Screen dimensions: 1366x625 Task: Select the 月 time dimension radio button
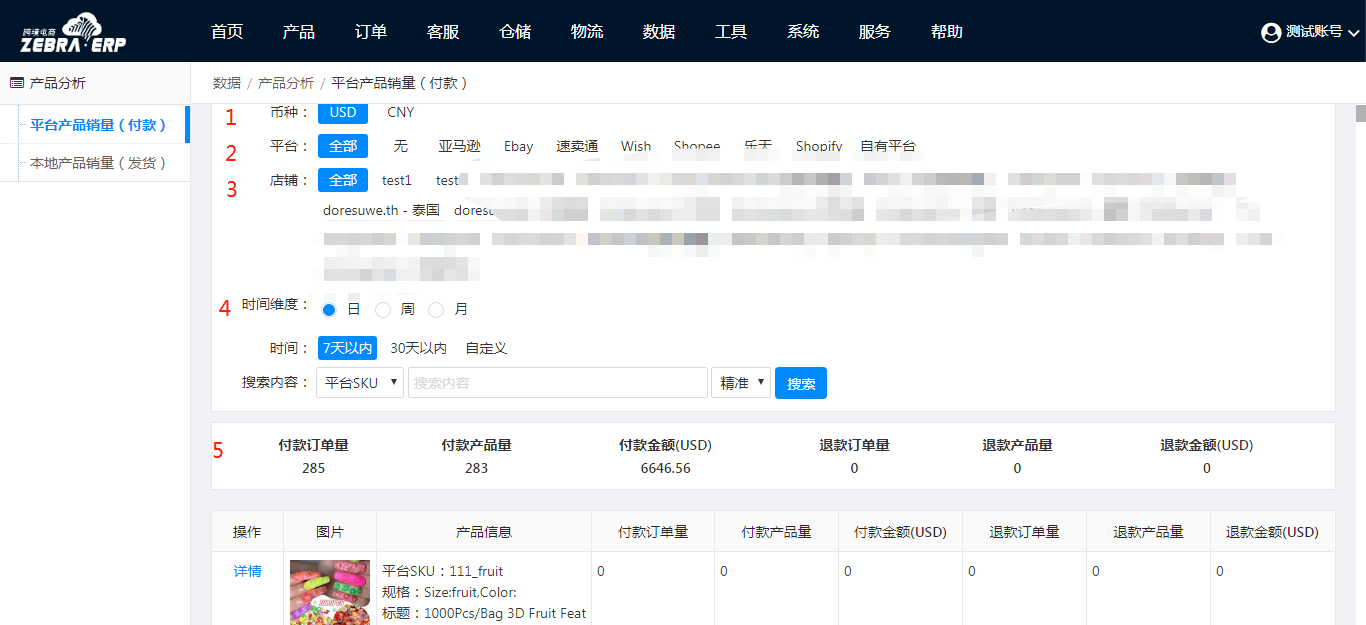click(x=436, y=310)
